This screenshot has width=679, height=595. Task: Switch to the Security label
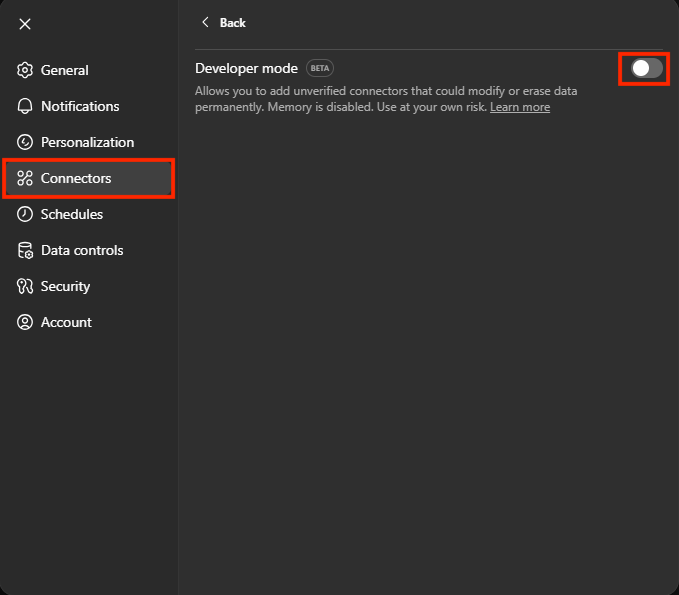click(65, 286)
